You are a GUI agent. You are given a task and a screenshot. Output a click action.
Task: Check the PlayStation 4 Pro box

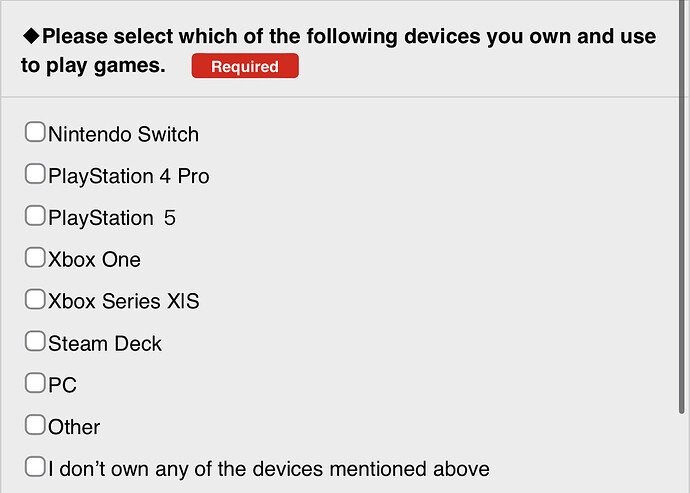[x=35, y=174]
